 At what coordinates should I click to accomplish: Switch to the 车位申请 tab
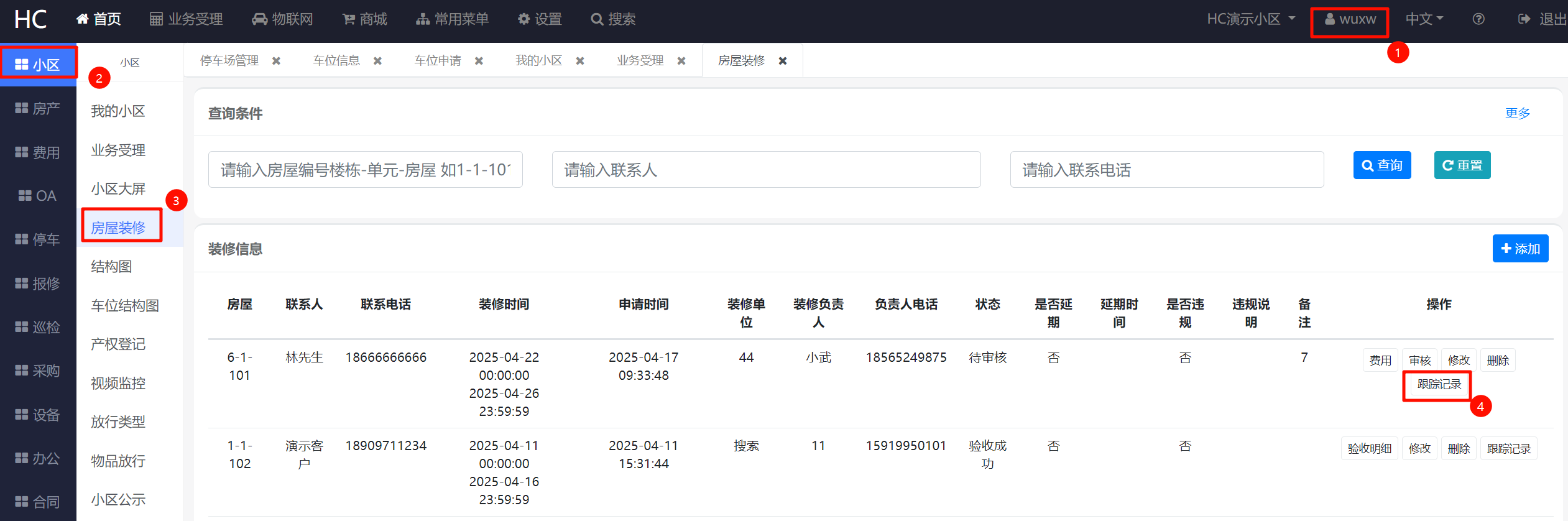pos(438,60)
